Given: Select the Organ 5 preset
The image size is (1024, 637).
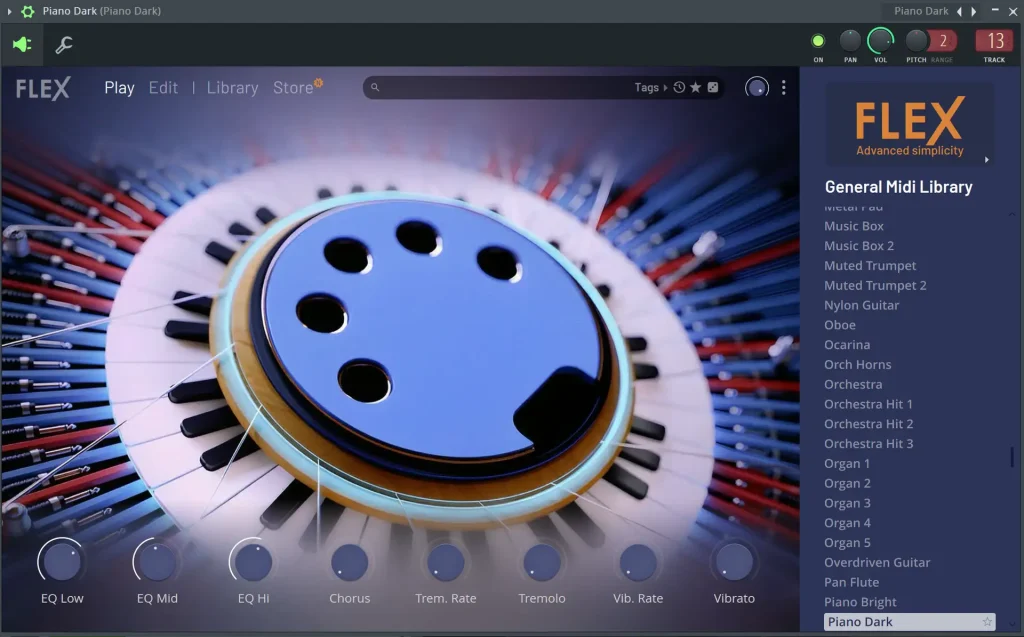Looking at the screenshot, I should coord(847,543).
